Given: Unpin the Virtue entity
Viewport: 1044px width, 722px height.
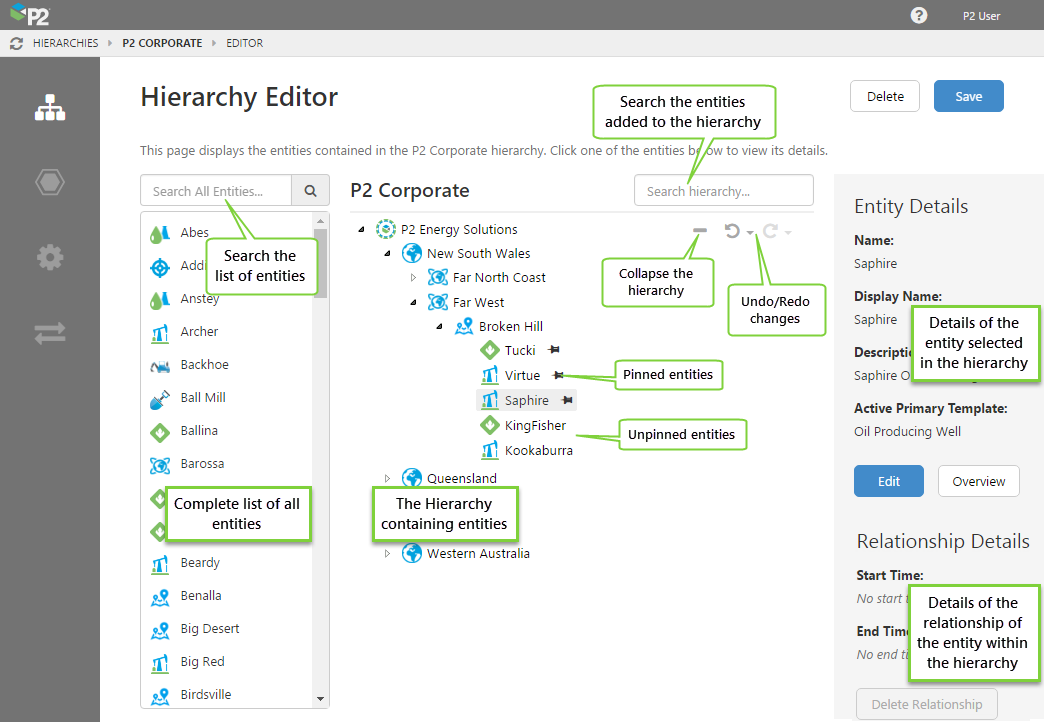Looking at the screenshot, I should click(558, 375).
